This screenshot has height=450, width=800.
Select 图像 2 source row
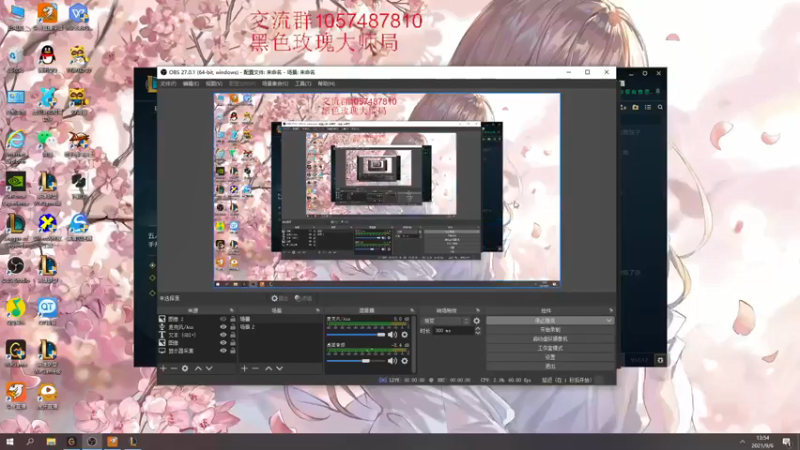196,319
